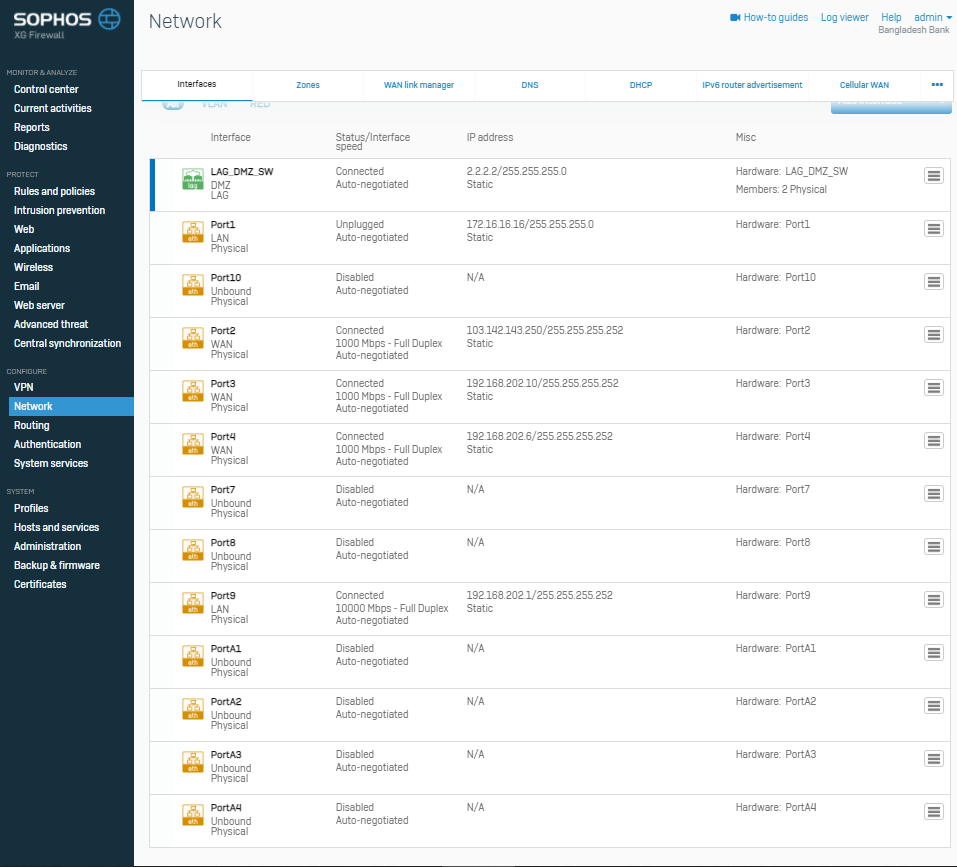
Task: Open Current activities in the sidebar
Action: [x=53, y=108]
